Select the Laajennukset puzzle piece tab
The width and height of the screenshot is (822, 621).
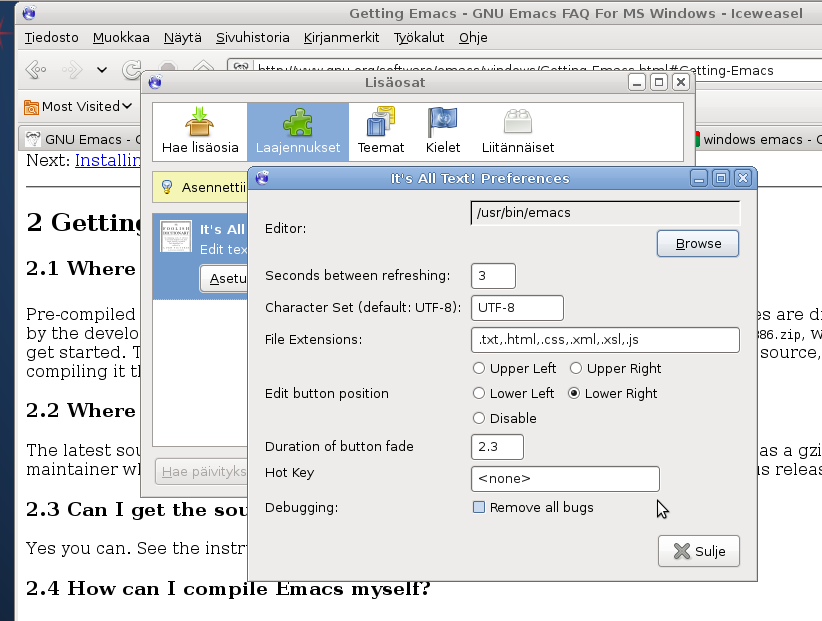click(298, 132)
